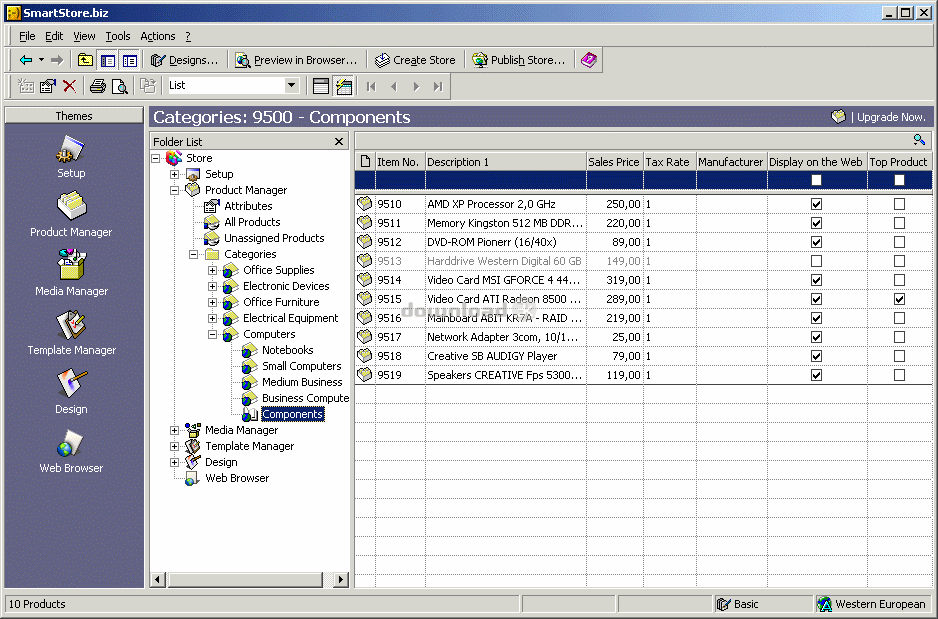
Task: Open the Actions menu
Action: point(157,36)
